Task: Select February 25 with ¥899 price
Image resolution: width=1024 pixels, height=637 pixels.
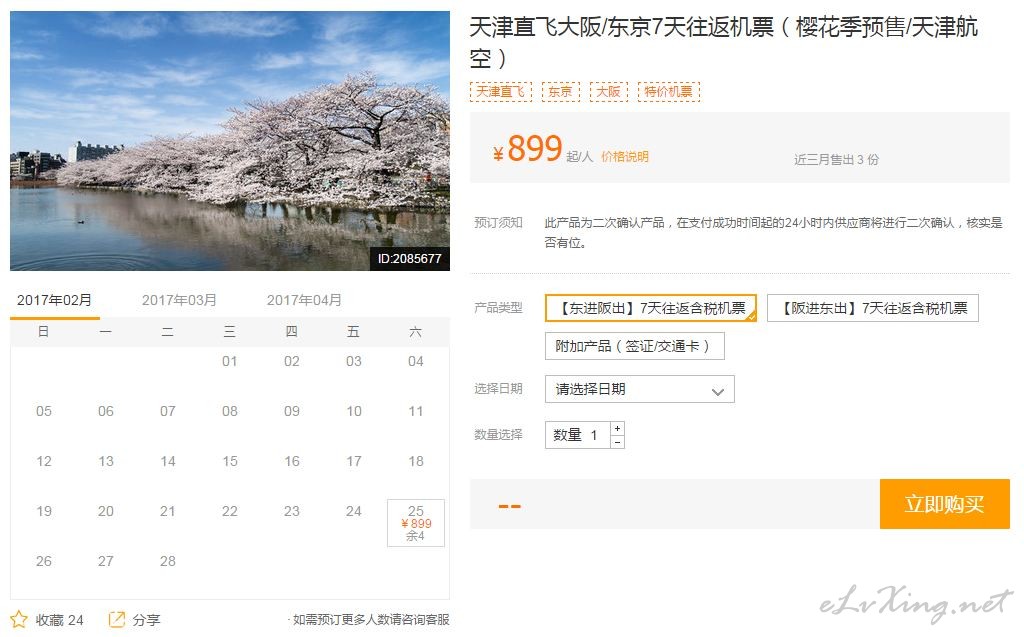Action: pos(416,523)
